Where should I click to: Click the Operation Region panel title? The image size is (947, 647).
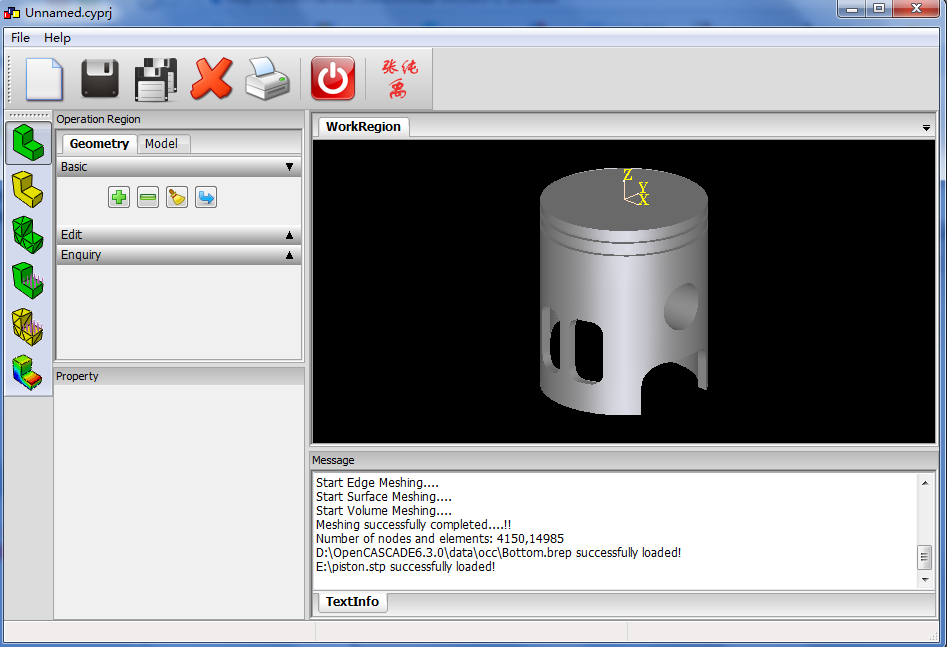[x=98, y=119]
